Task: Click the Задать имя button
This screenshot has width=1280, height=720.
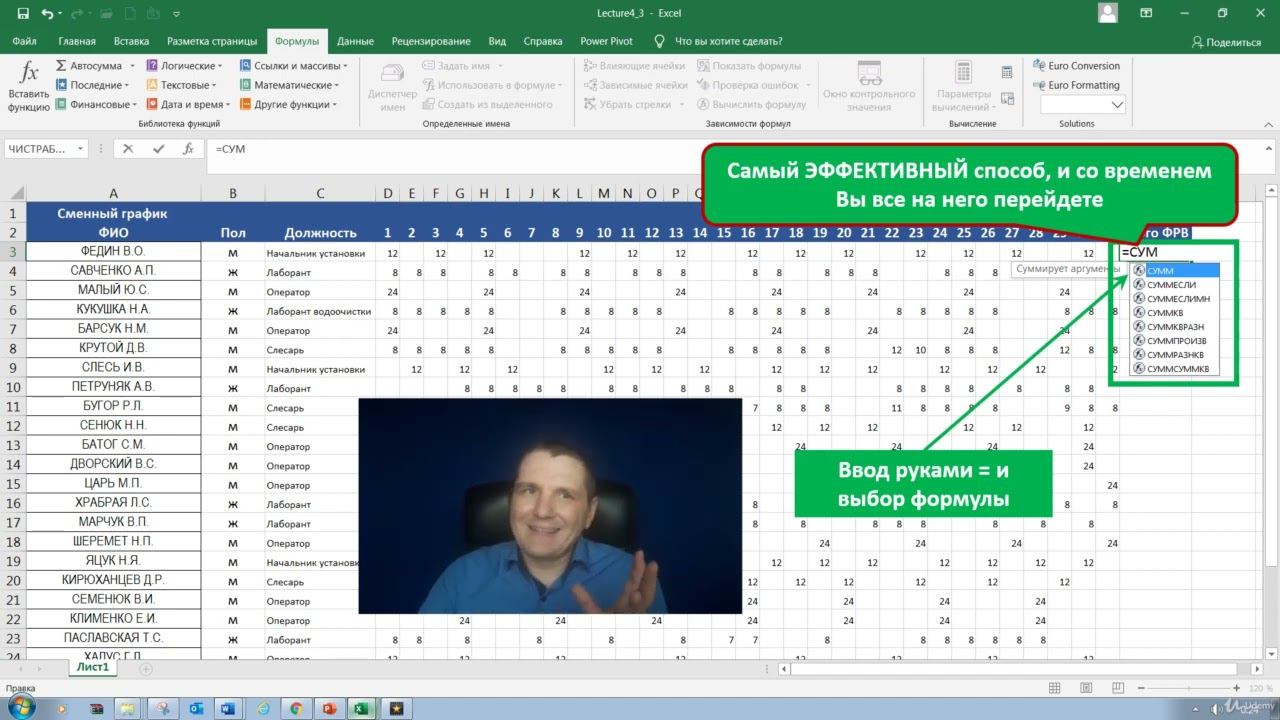Action: click(x=462, y=66)
